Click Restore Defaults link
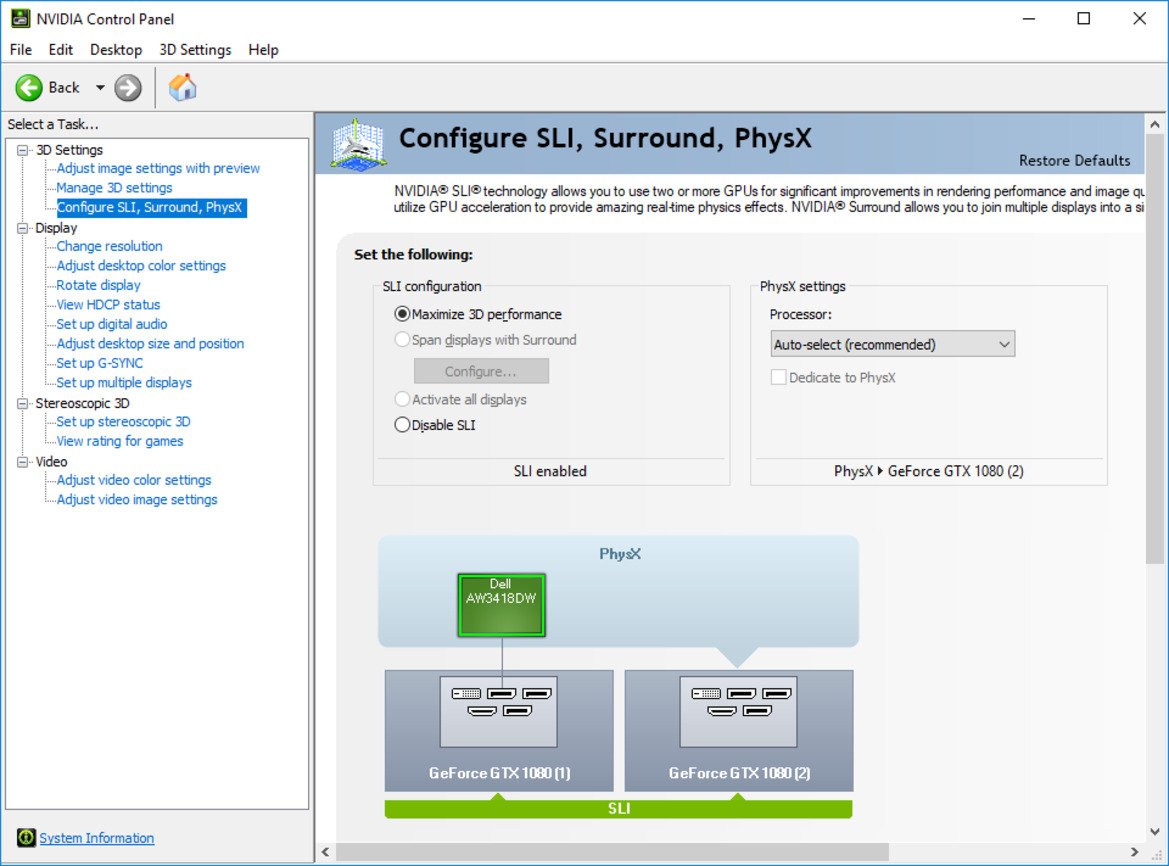Screen dimensions: 1169x866 pos(1074,160)
